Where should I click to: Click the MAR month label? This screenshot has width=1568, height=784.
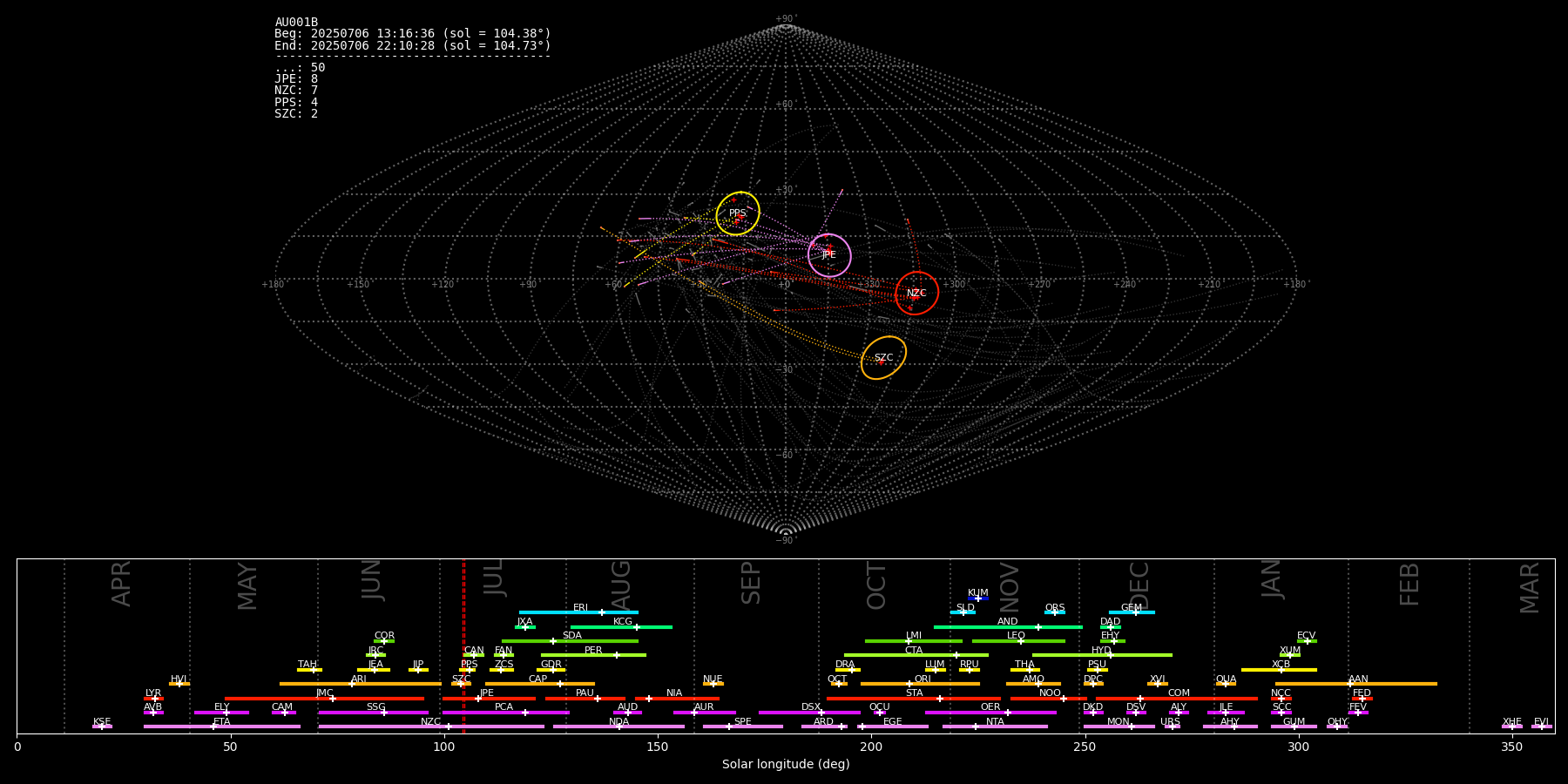[x=1530, y=588]
